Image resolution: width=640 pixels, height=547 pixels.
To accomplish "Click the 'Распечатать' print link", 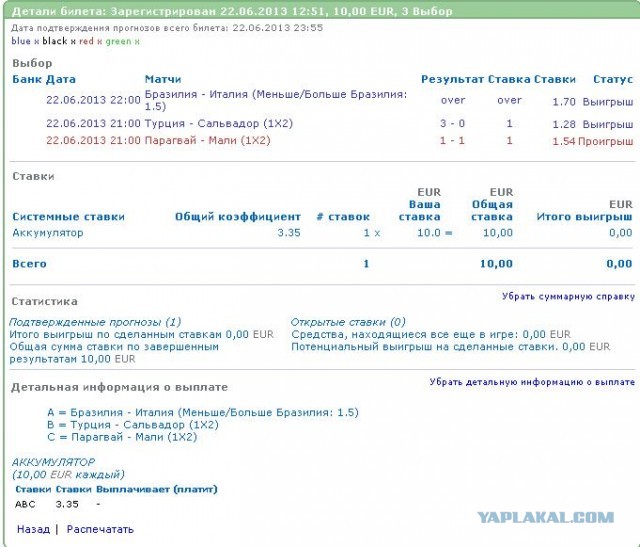I will [x=100, y=529].
